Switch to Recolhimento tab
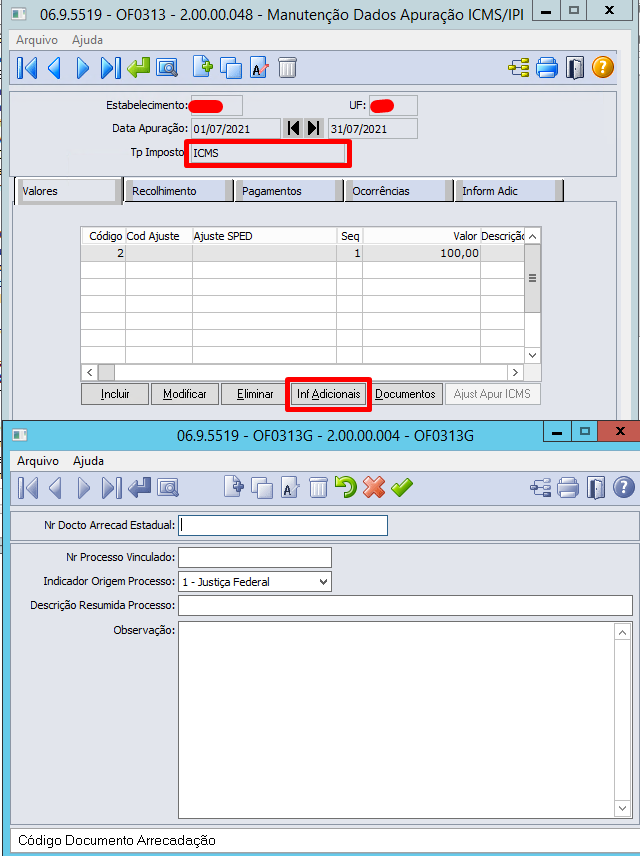Image resolution: width=640 pixels, height=856 pixels. click(x=178, y=191)
